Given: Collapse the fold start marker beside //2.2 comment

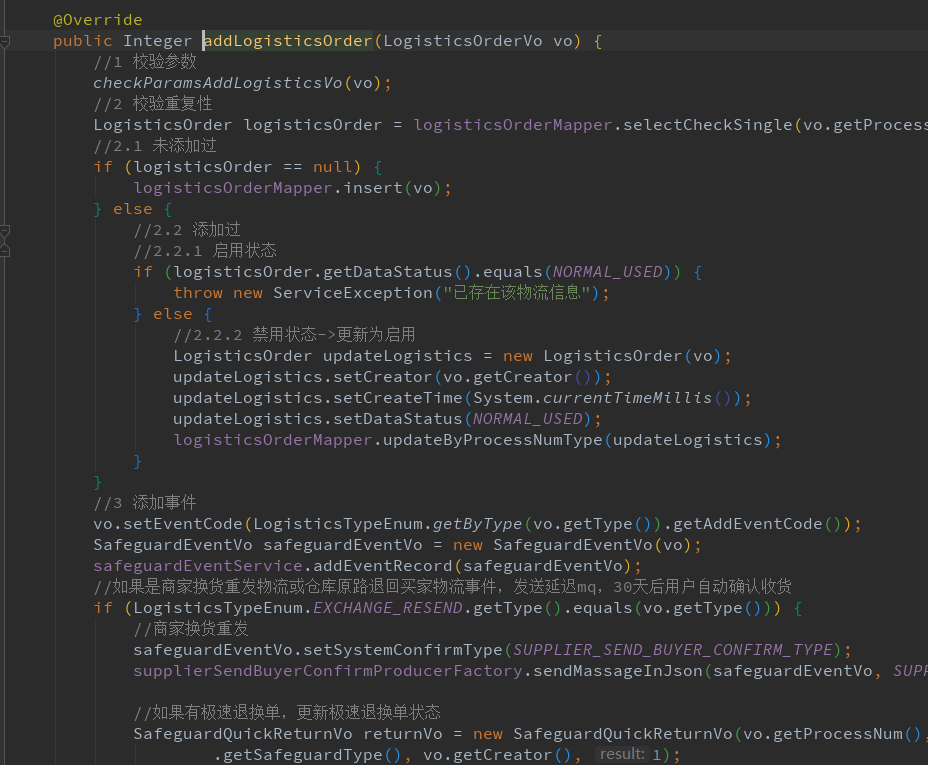Looking at the screenshot, I should (4, 230).
